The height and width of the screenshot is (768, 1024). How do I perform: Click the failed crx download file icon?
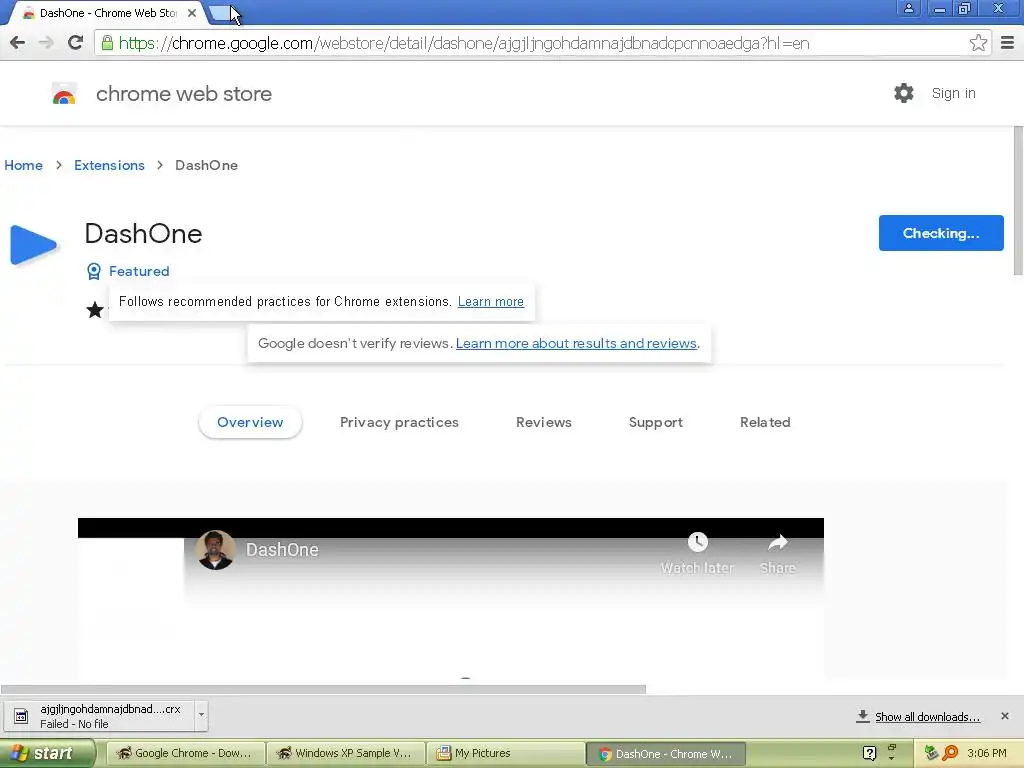[21, 716]
